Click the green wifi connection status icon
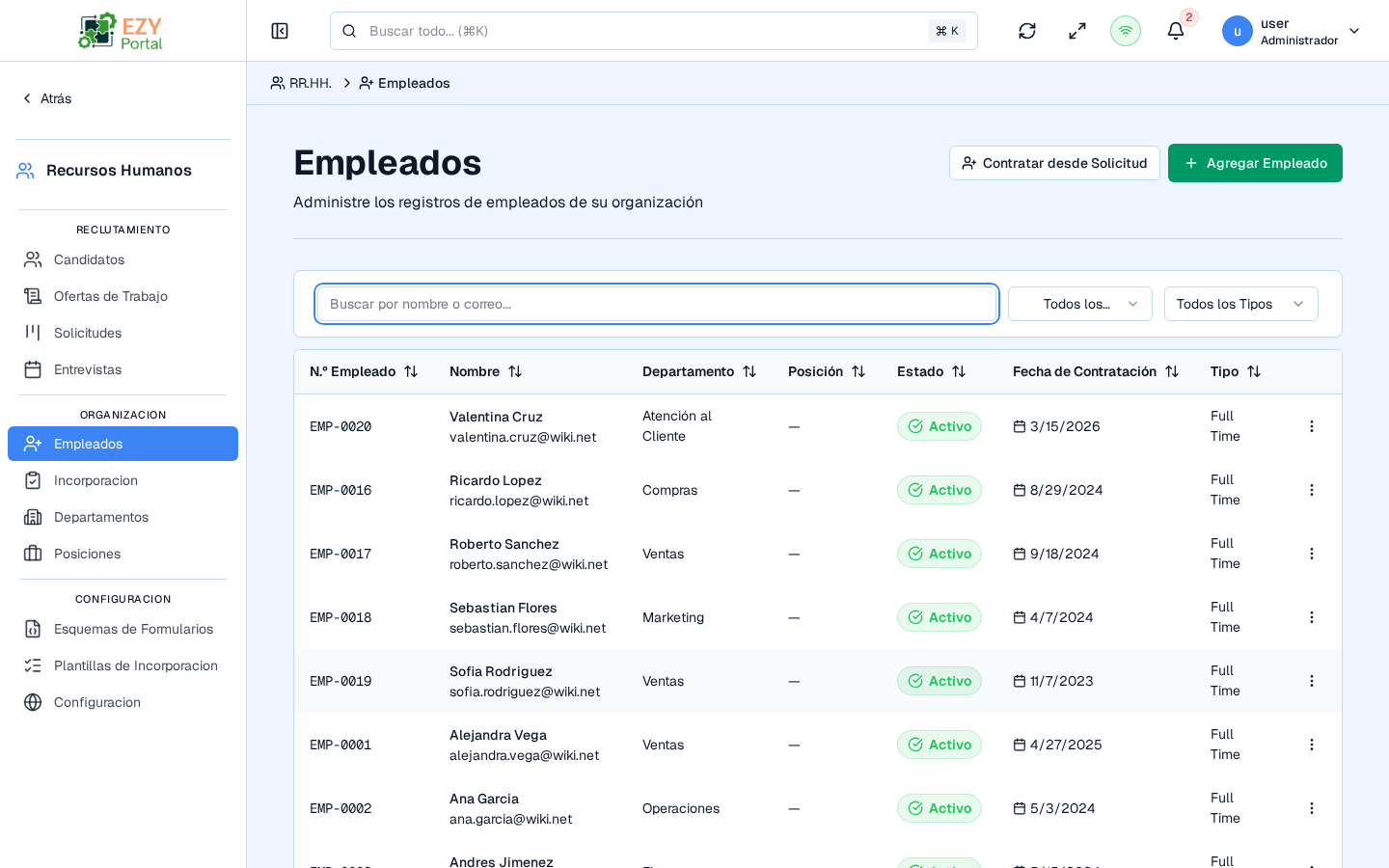The width and height of the screenshot is (1389, 868). 1126,31
